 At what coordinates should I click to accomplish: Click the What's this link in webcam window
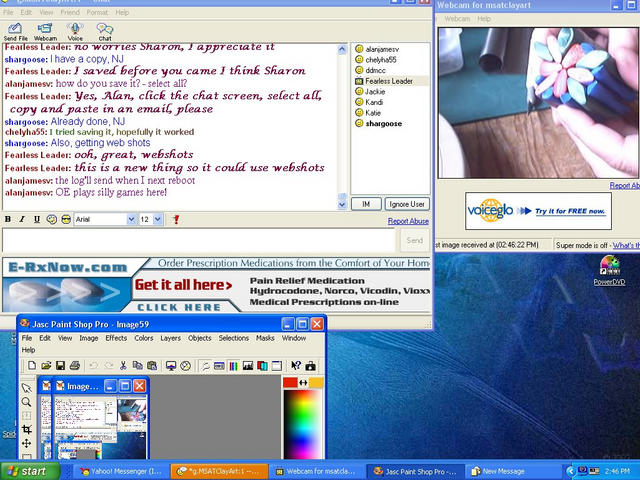626,245
